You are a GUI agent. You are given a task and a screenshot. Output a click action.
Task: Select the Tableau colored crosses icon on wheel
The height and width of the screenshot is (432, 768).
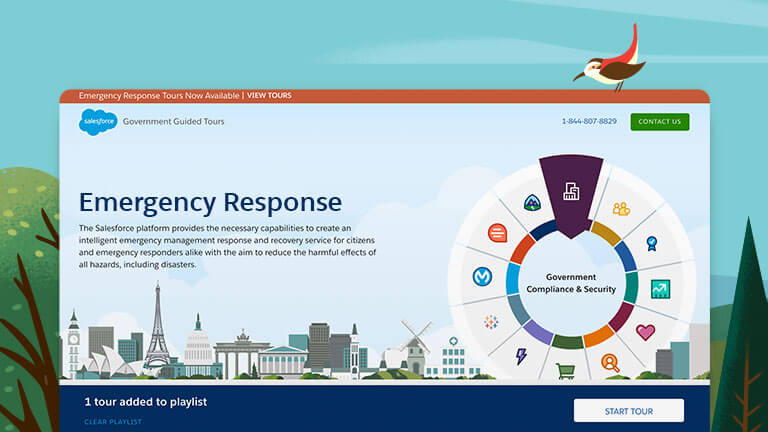tap(491, 322)
